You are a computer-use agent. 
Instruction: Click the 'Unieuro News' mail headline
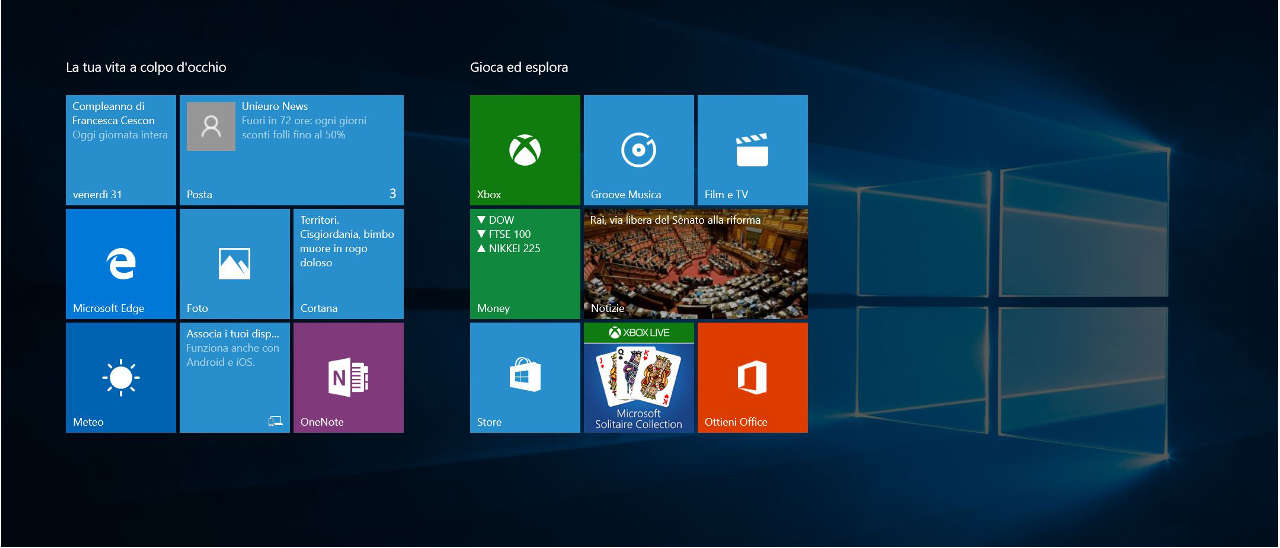tap(275, 106)
